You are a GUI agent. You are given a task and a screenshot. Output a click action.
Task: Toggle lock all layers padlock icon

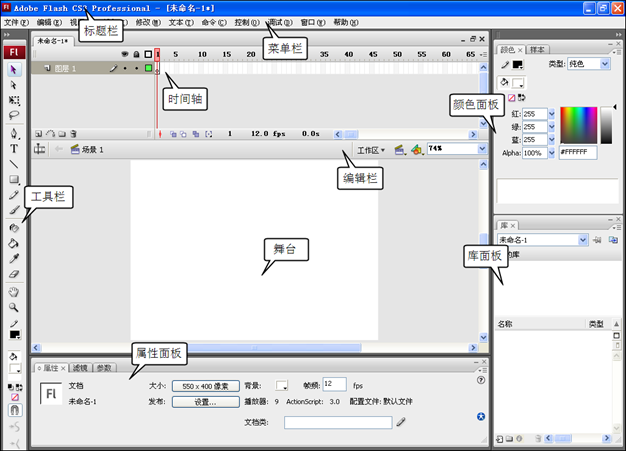[137, 54]
